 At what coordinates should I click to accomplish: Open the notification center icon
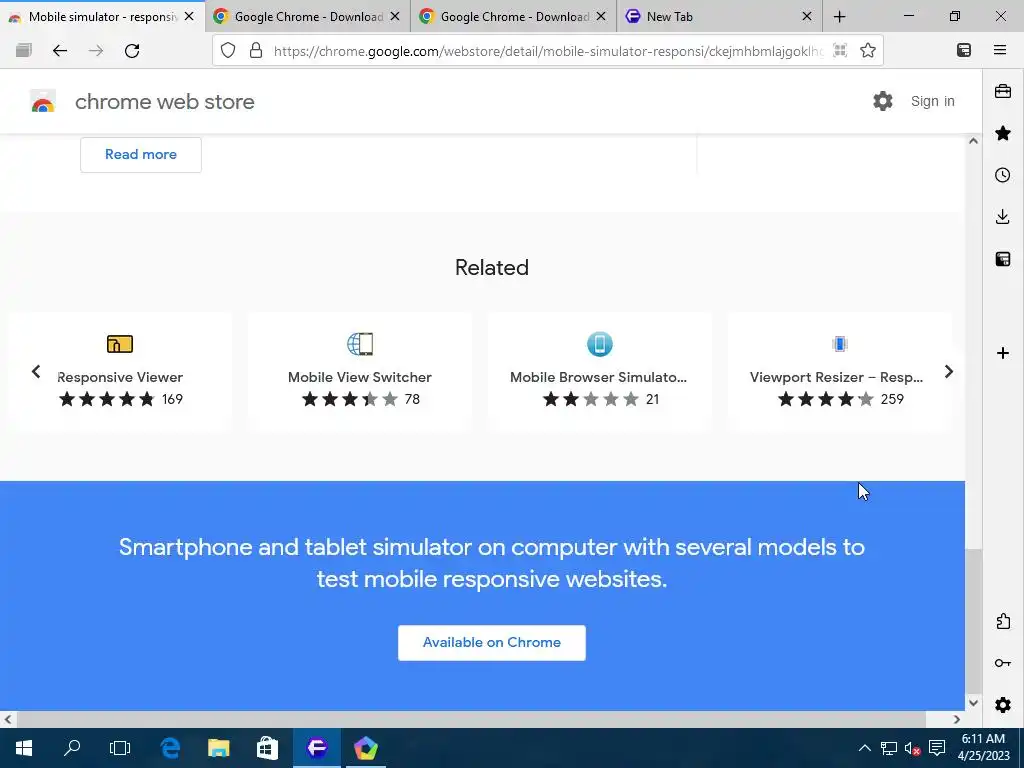coord(937,748)
